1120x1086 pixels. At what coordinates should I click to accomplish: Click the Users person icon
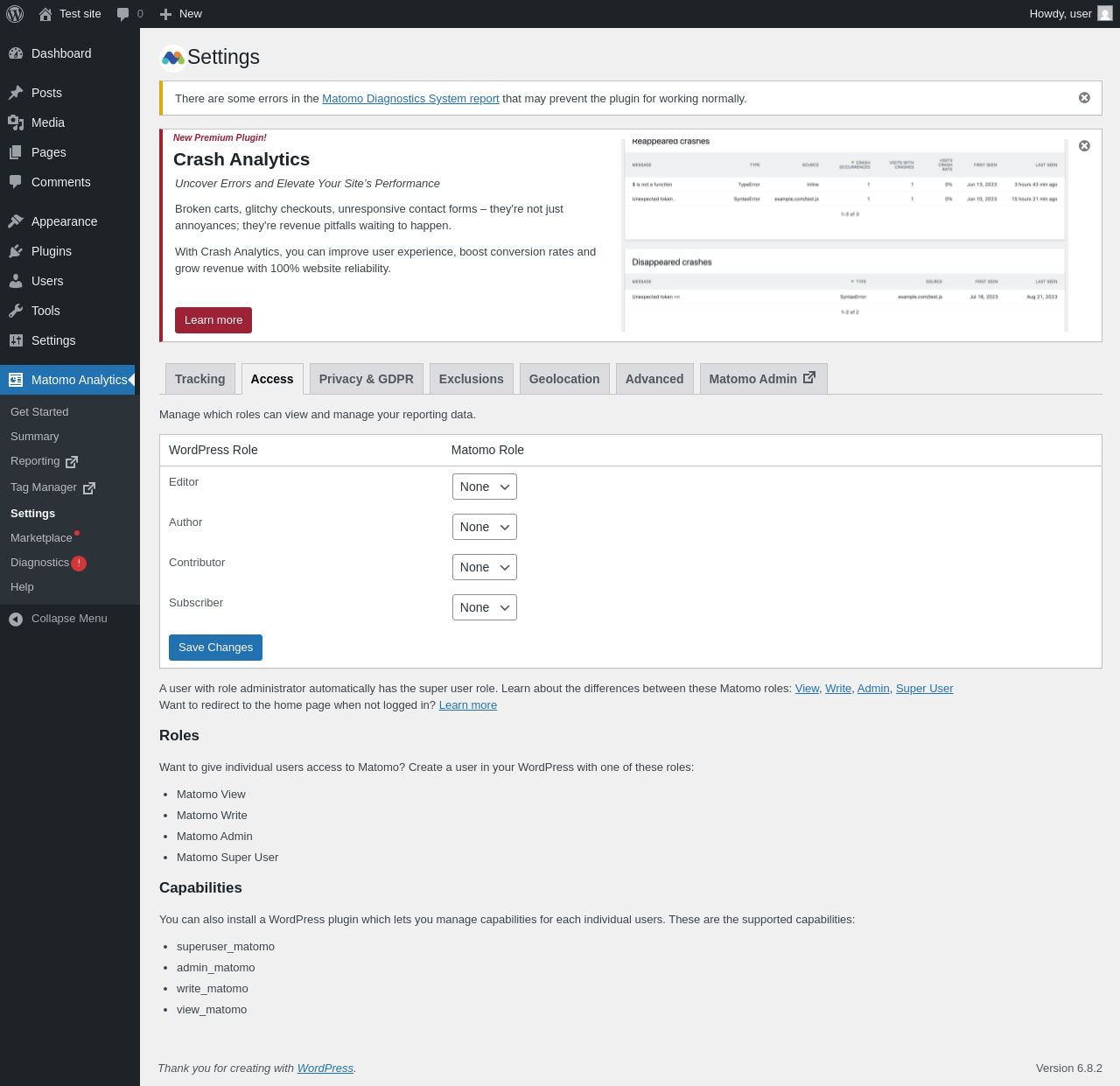coord(16,281)
